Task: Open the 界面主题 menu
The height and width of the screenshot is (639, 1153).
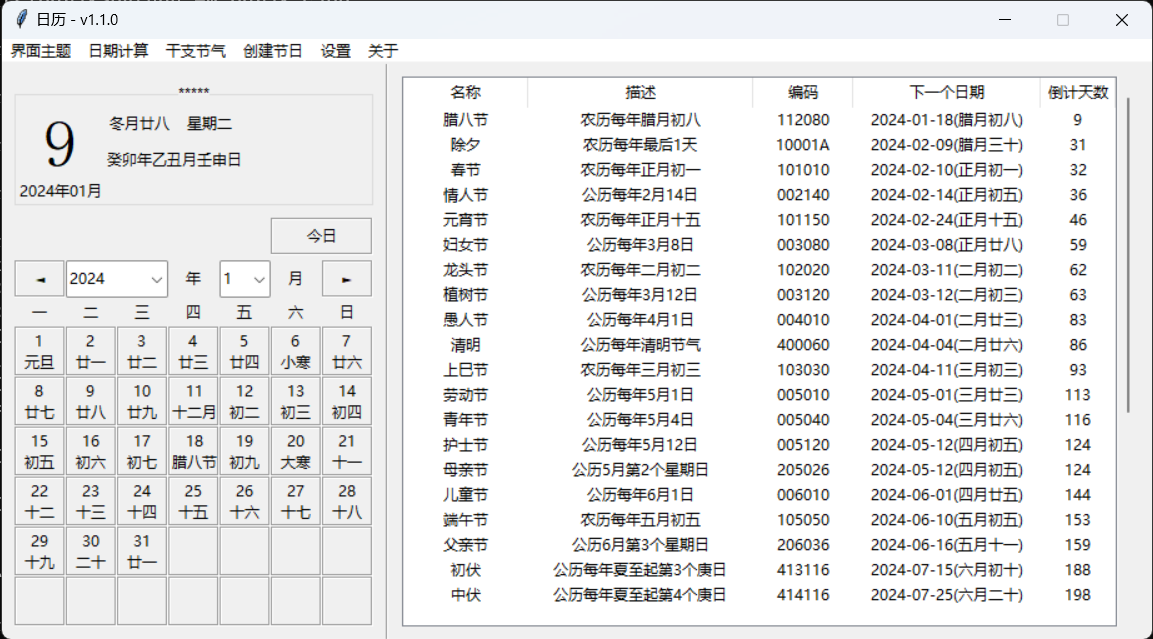Action: 41,51
